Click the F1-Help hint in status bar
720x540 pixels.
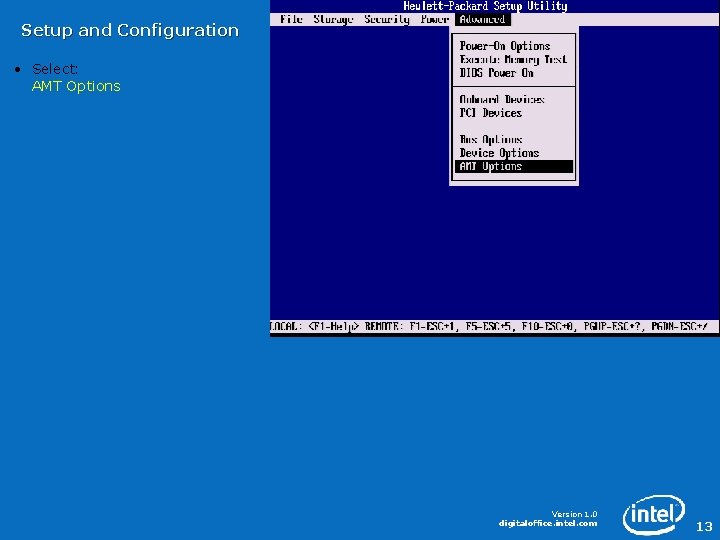click(x=333, y=326)
